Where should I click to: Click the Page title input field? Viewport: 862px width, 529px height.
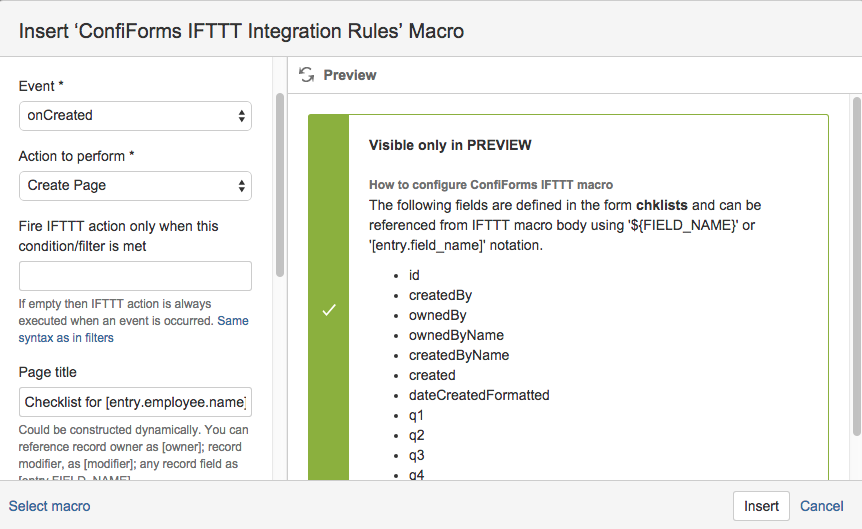pyautogui.click(x=135, y=402)
